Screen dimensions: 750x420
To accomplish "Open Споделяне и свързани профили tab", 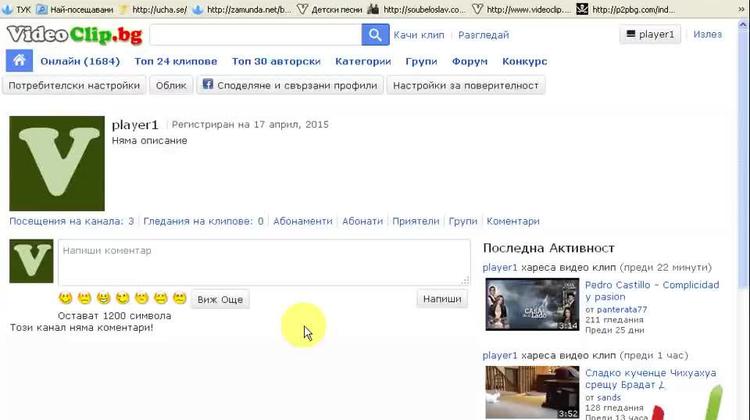I will pos(290,86).
